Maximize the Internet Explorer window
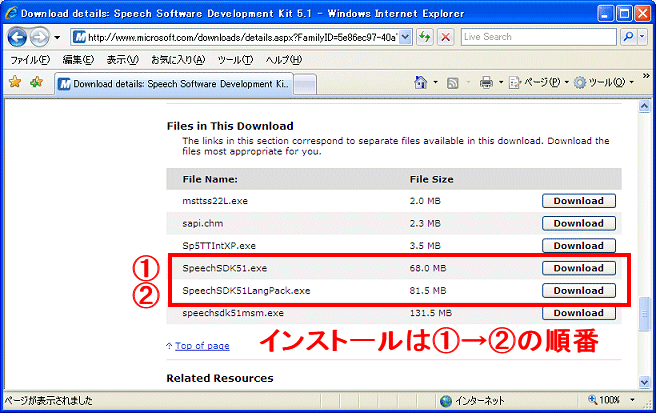Image resolution: width=656 pixels, height=413 pixels. (x=624, y=13)
